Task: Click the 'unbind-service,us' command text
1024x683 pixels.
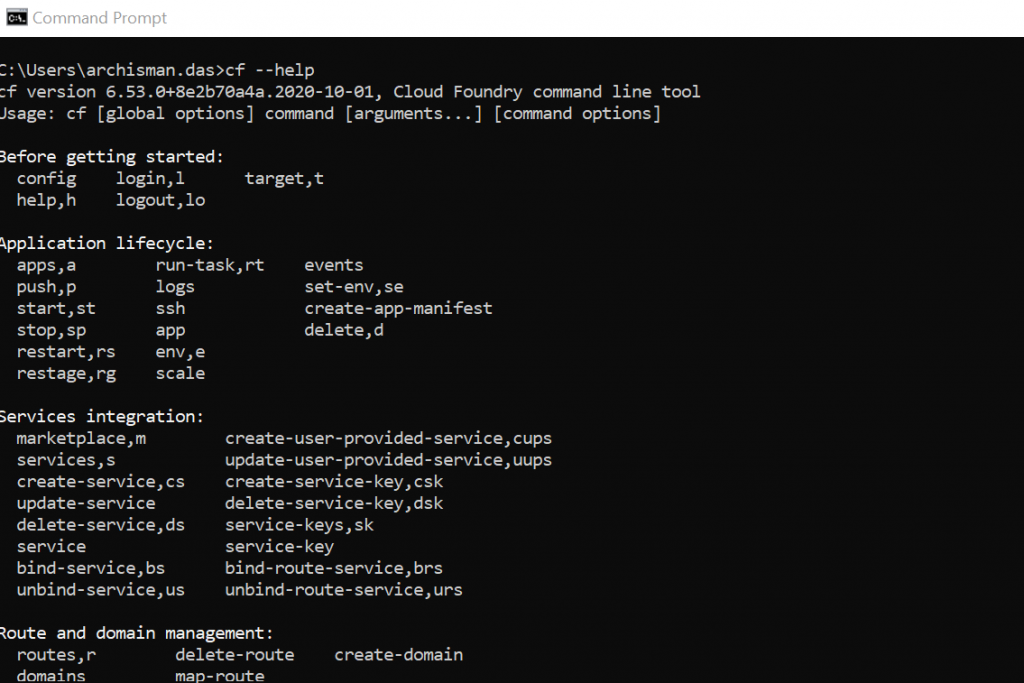Action: tap(101, 590)
